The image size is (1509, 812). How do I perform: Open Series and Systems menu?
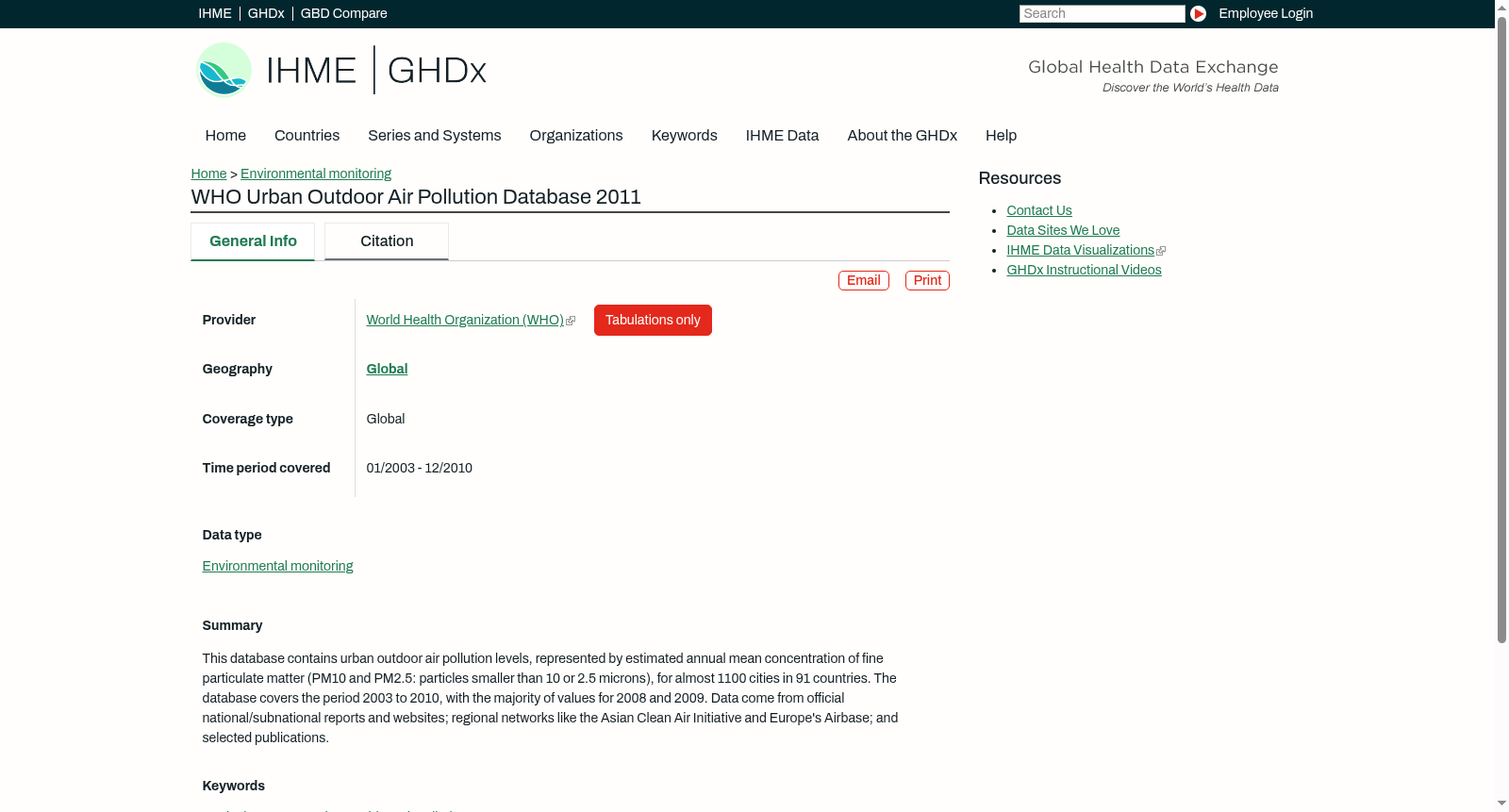click(435, 136)
